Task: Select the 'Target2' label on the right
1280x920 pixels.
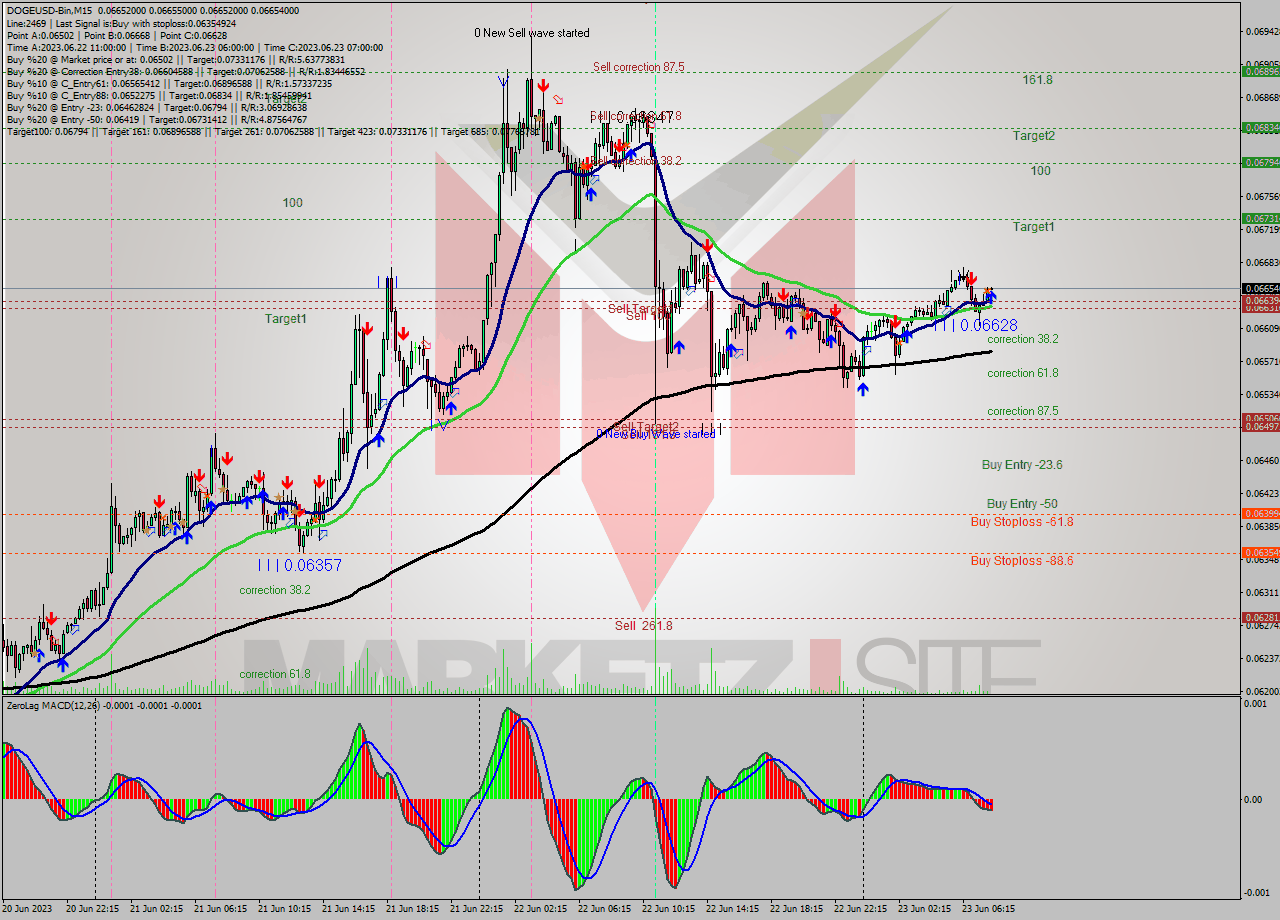Action: click(x=1033, y=135)
